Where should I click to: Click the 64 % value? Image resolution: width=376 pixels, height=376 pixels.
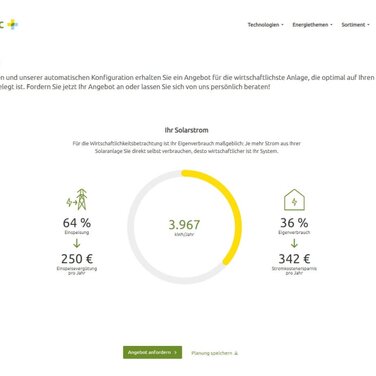pos(77,223)
